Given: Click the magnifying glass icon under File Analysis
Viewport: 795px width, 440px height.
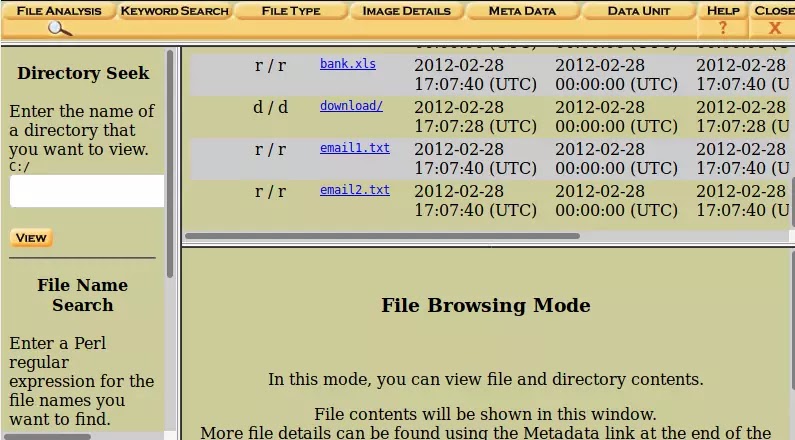Looking at the screenshot, I should click(60, 29).
